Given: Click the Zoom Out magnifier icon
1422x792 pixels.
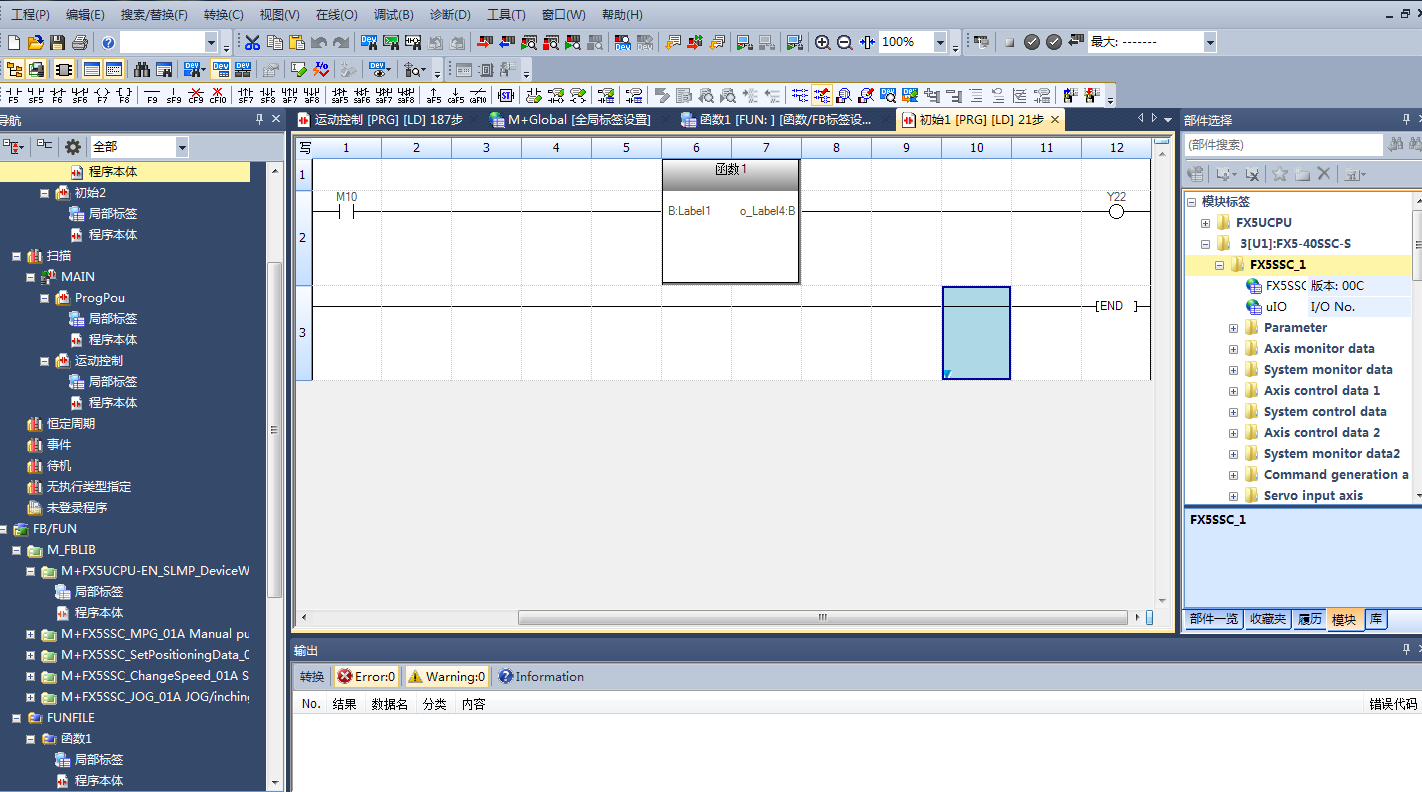Looking at the screenshot, I should click(x=844, y=42).
